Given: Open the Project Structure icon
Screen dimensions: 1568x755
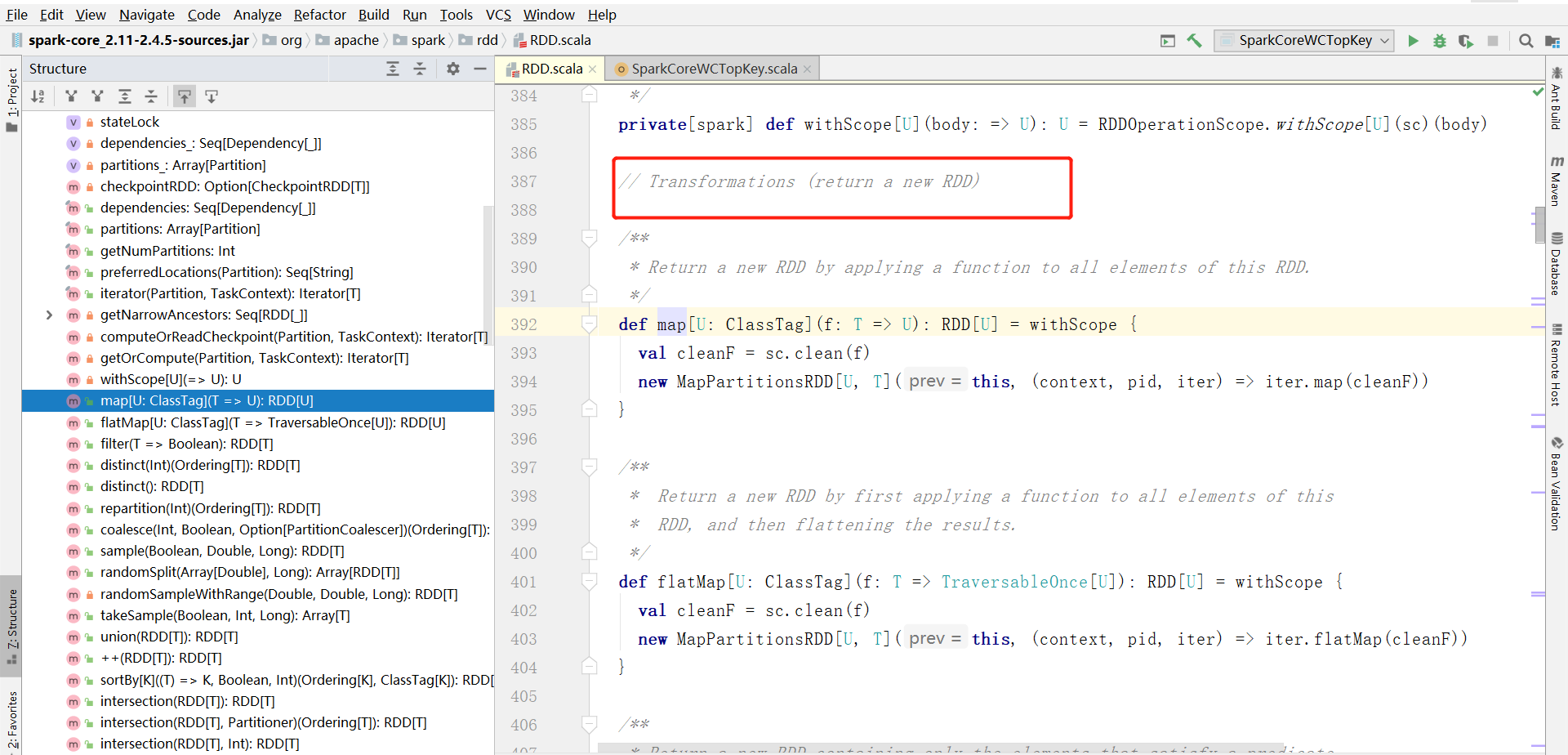Looking at the screenshot, I should click(1552, 41).
